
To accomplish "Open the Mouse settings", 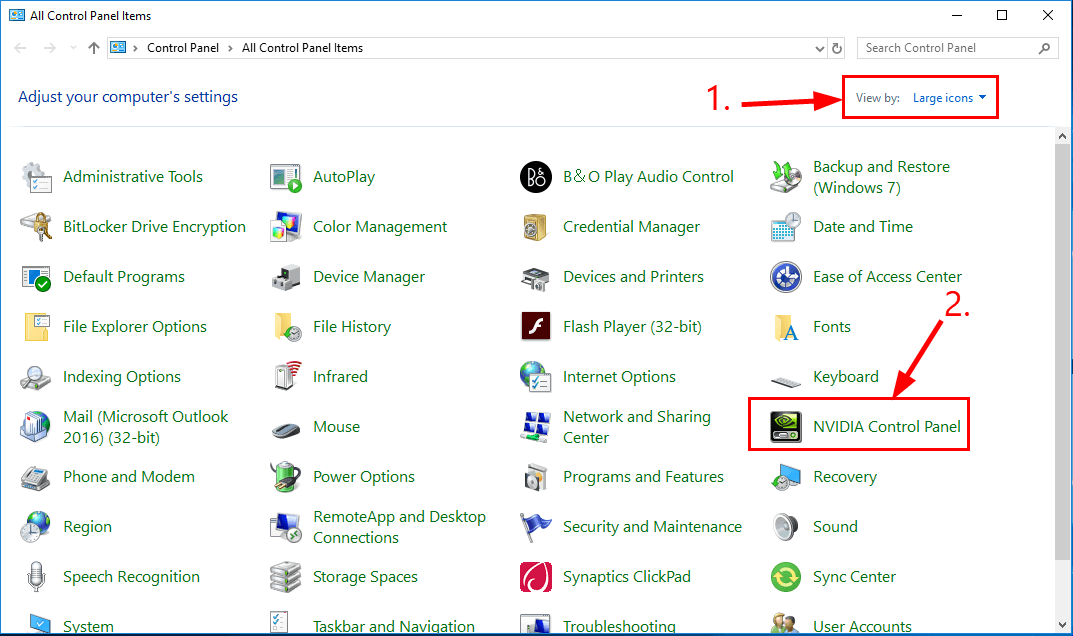I will pos(336,426).
